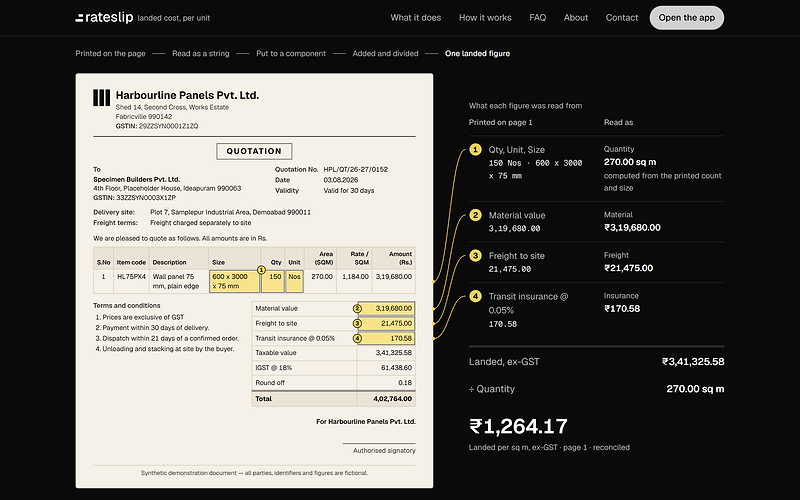The width and height of the screenshot is (800, 500).
Task: Select the One landed figure step
Action: coord(478,53)
